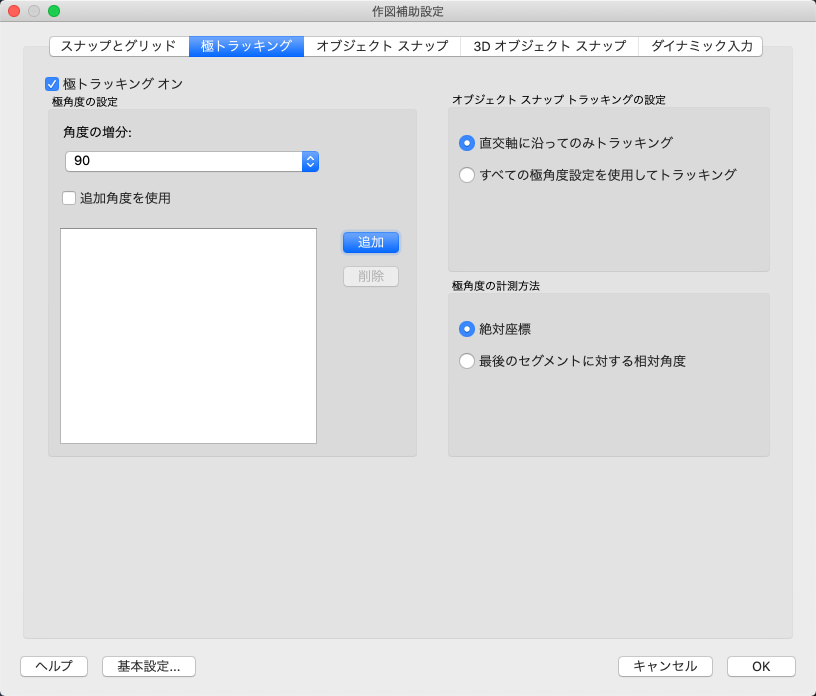Open the 角度の増分 dropdown arrows

pos(310,161)
